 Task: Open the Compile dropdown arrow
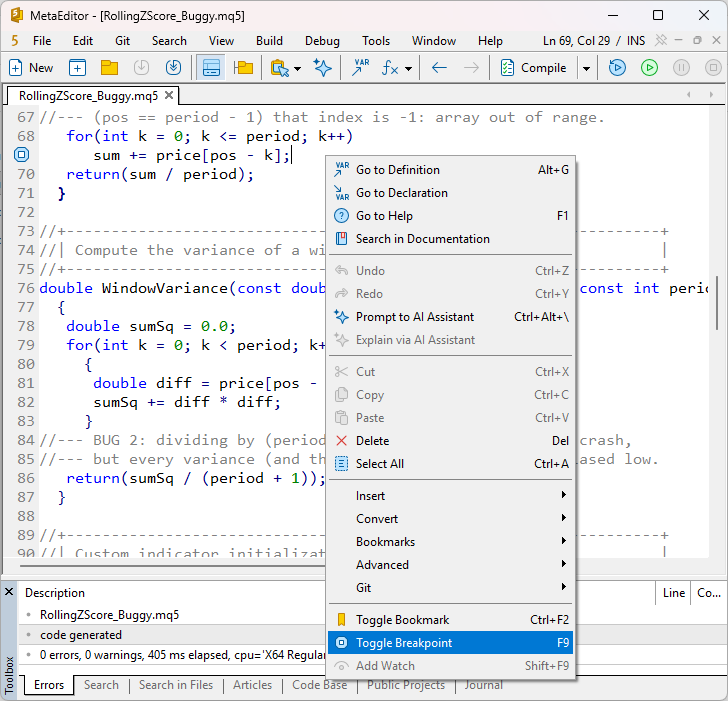point(586,69)
